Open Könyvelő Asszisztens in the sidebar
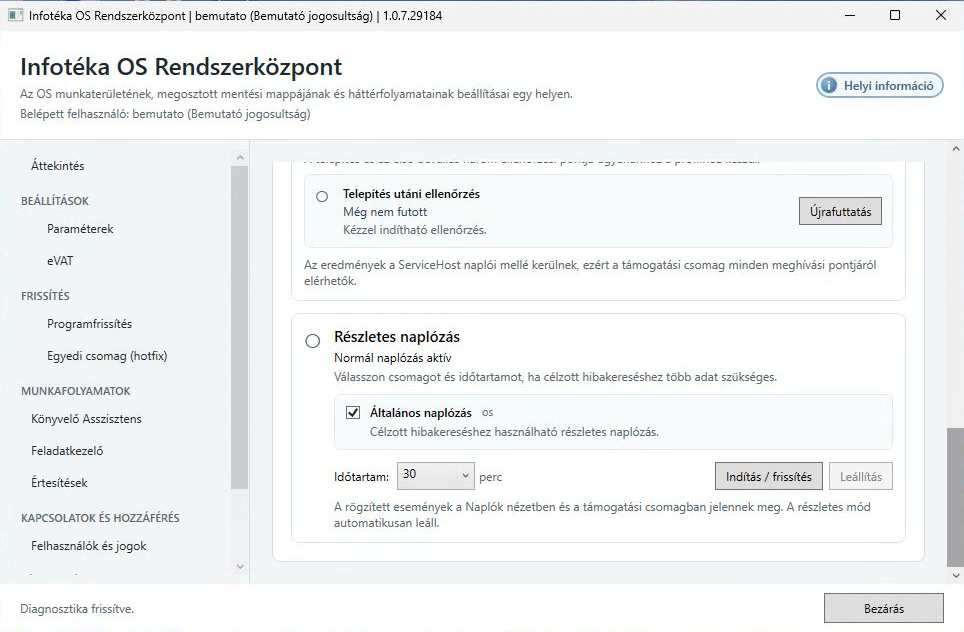This screenshot has height=632, width=964. pyautogui.click(x=86, y=419)
